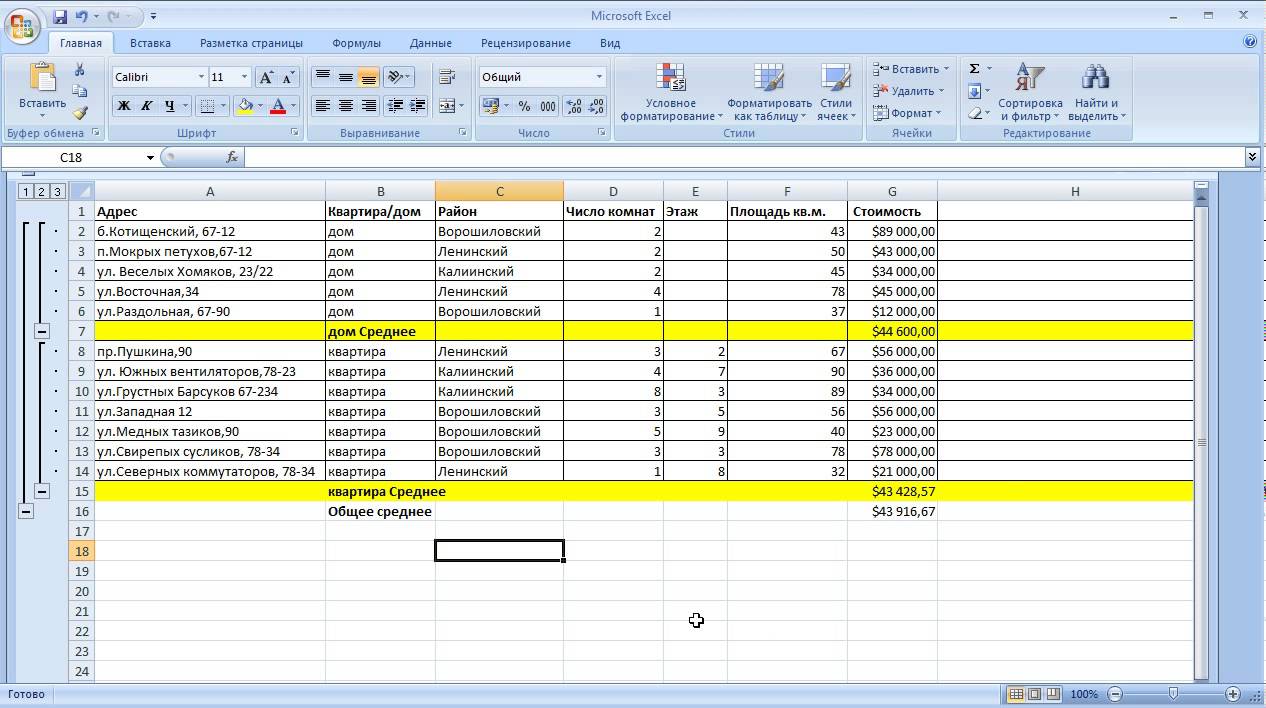Increase the indent level

pos(418,105)
